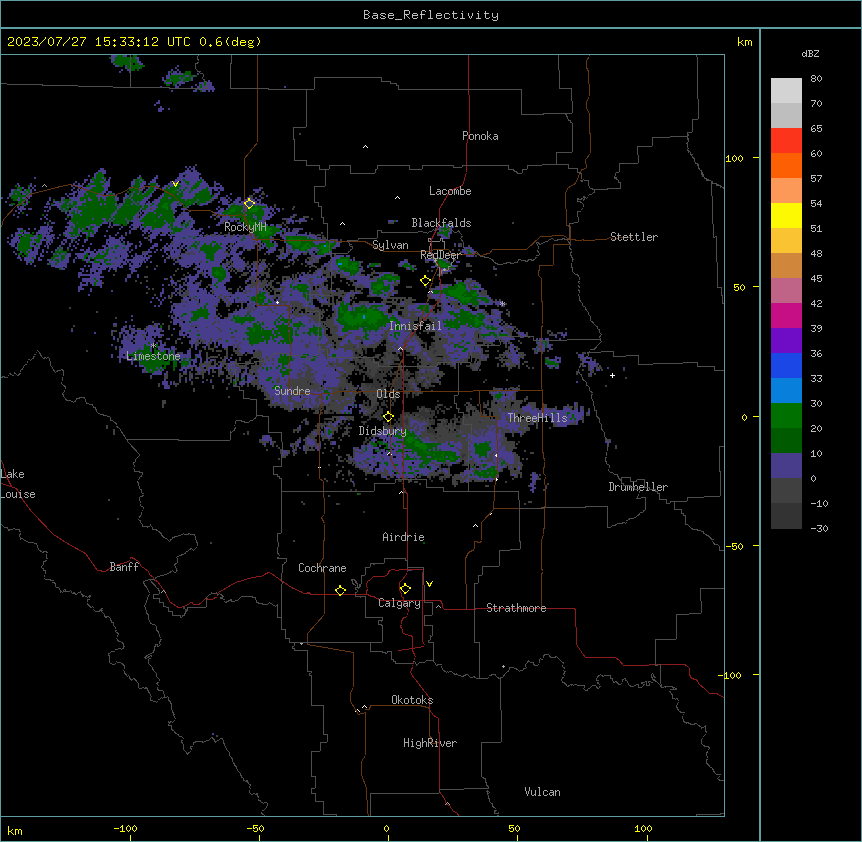862x842 pixels.
Task: Click the Sundre city label
Action: click(292, 391)
